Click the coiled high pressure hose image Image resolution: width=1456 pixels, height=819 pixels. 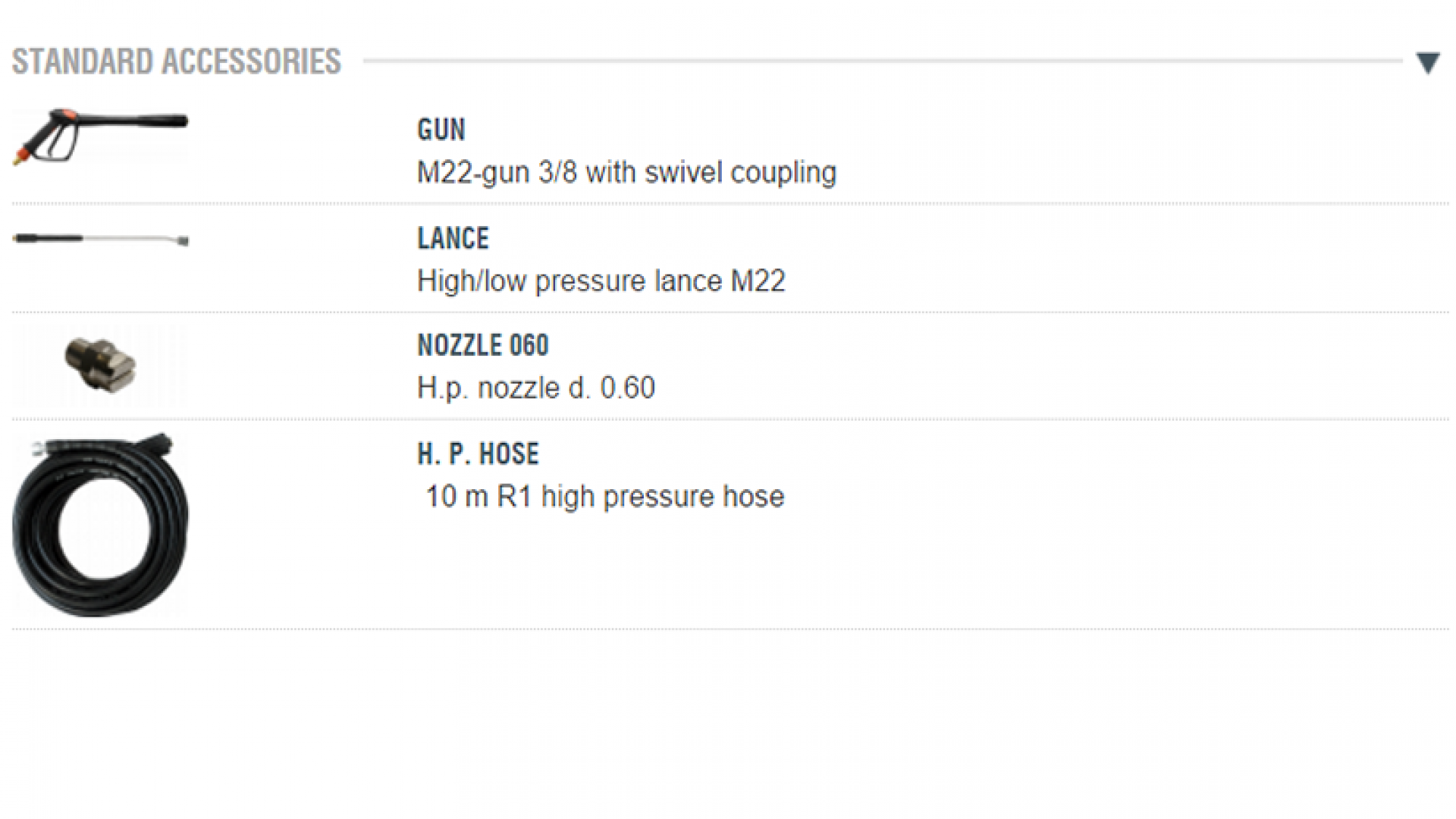coord(100,526)
